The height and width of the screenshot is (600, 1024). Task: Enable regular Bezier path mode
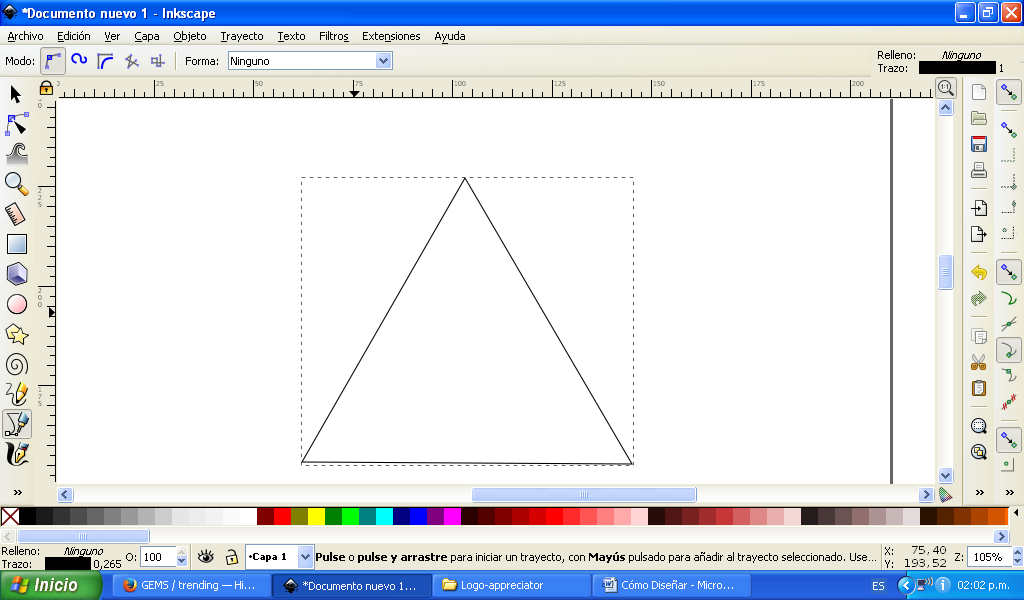53,61
